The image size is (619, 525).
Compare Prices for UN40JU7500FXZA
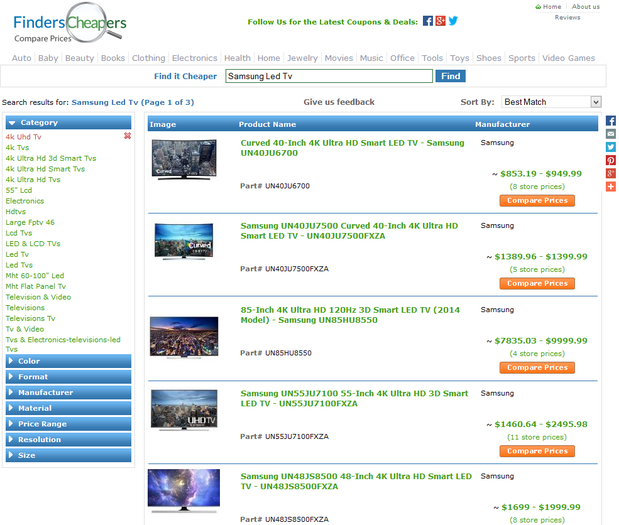tap(537, 283)
